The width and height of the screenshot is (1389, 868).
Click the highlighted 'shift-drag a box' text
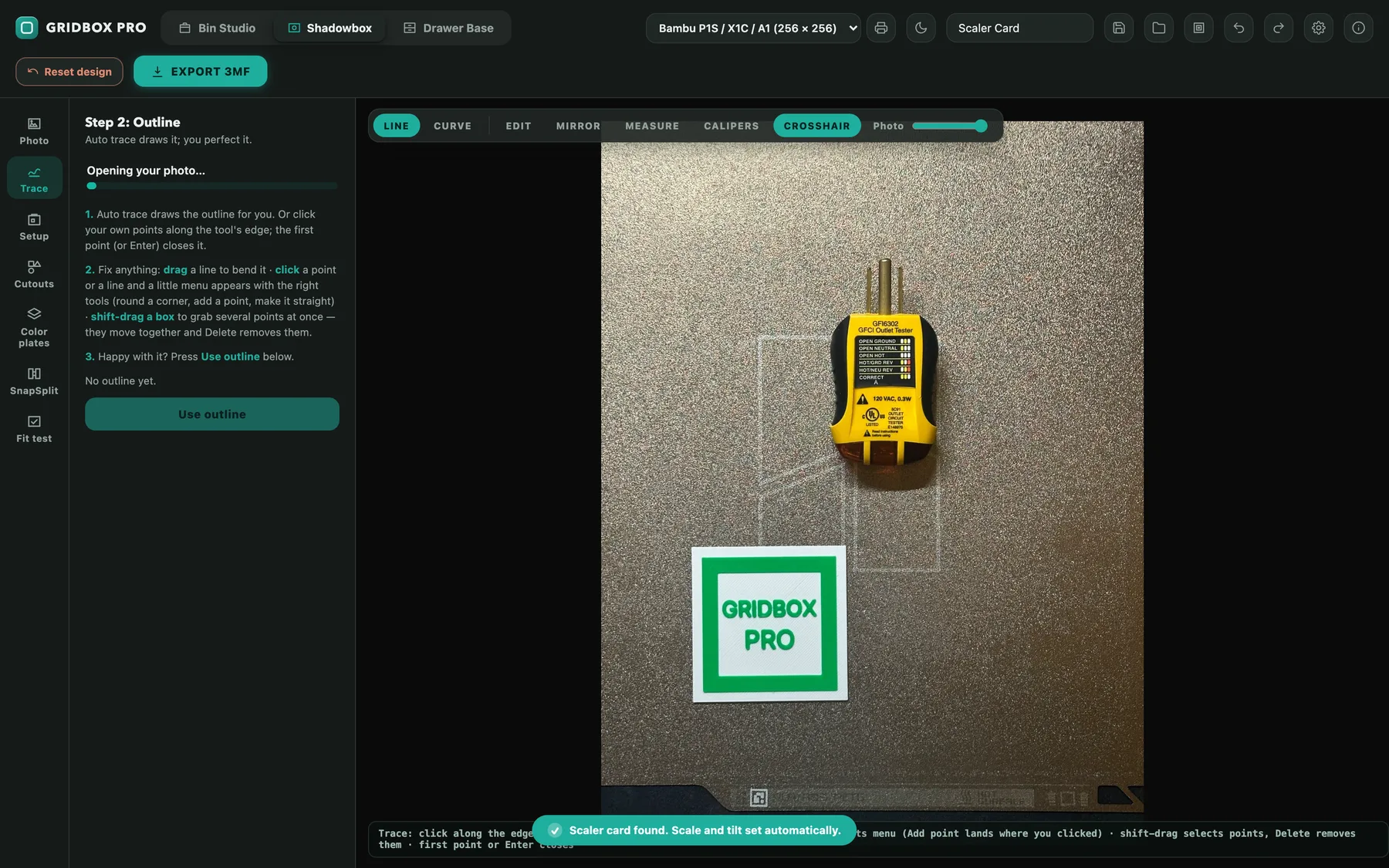point(133,316)
